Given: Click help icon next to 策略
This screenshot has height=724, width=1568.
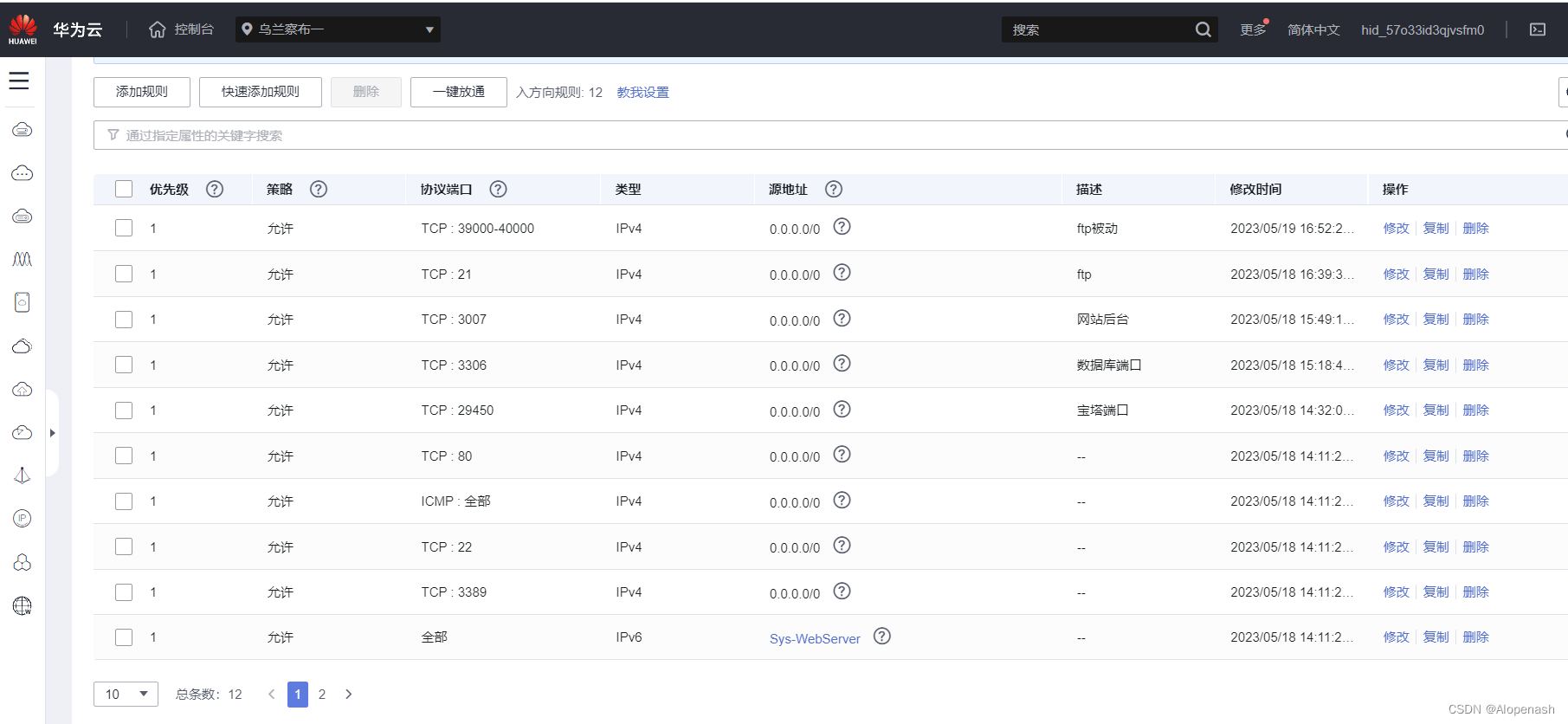Looking at the screenshot, I should [x=319, y=189].
